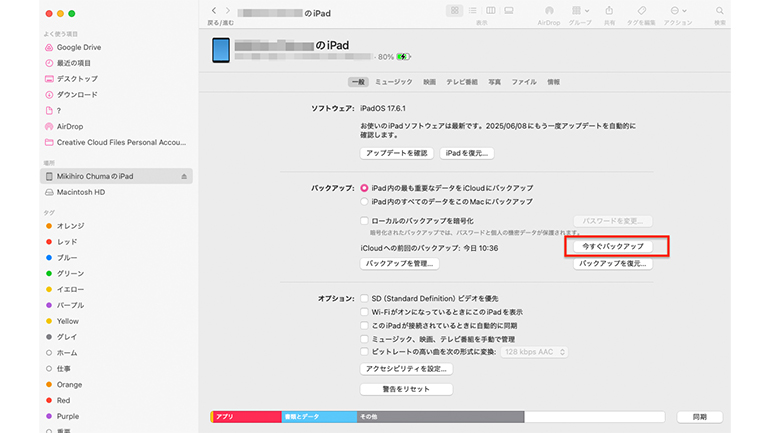Select the Orange (オレンジ) tag
770x433 pixels.
point(65,226)
